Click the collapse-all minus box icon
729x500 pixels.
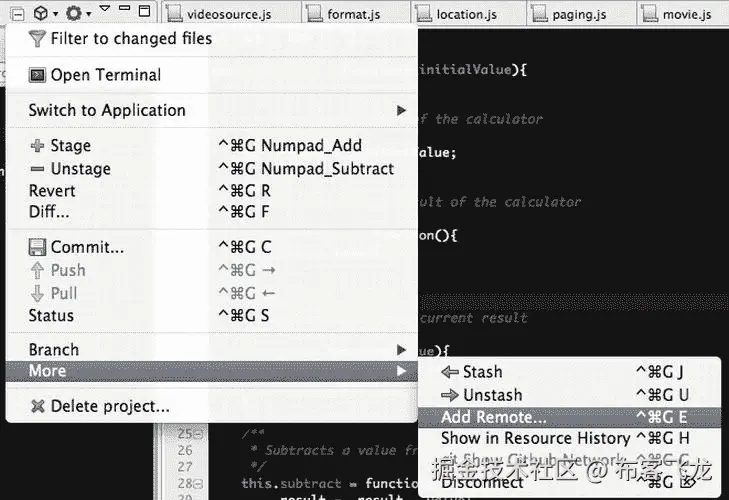(x=17, y=14)
